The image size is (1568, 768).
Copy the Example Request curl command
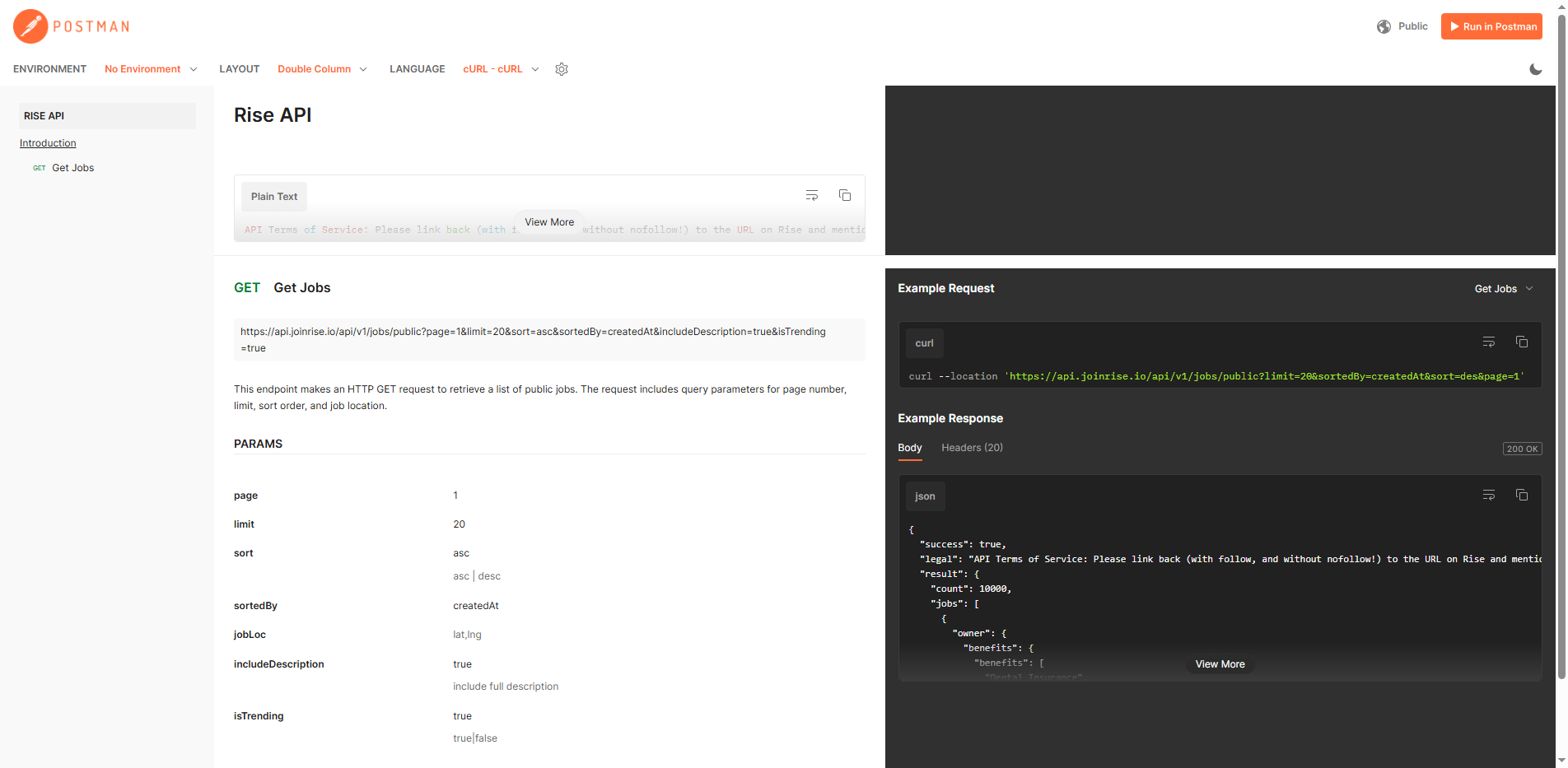[1521, 341]
